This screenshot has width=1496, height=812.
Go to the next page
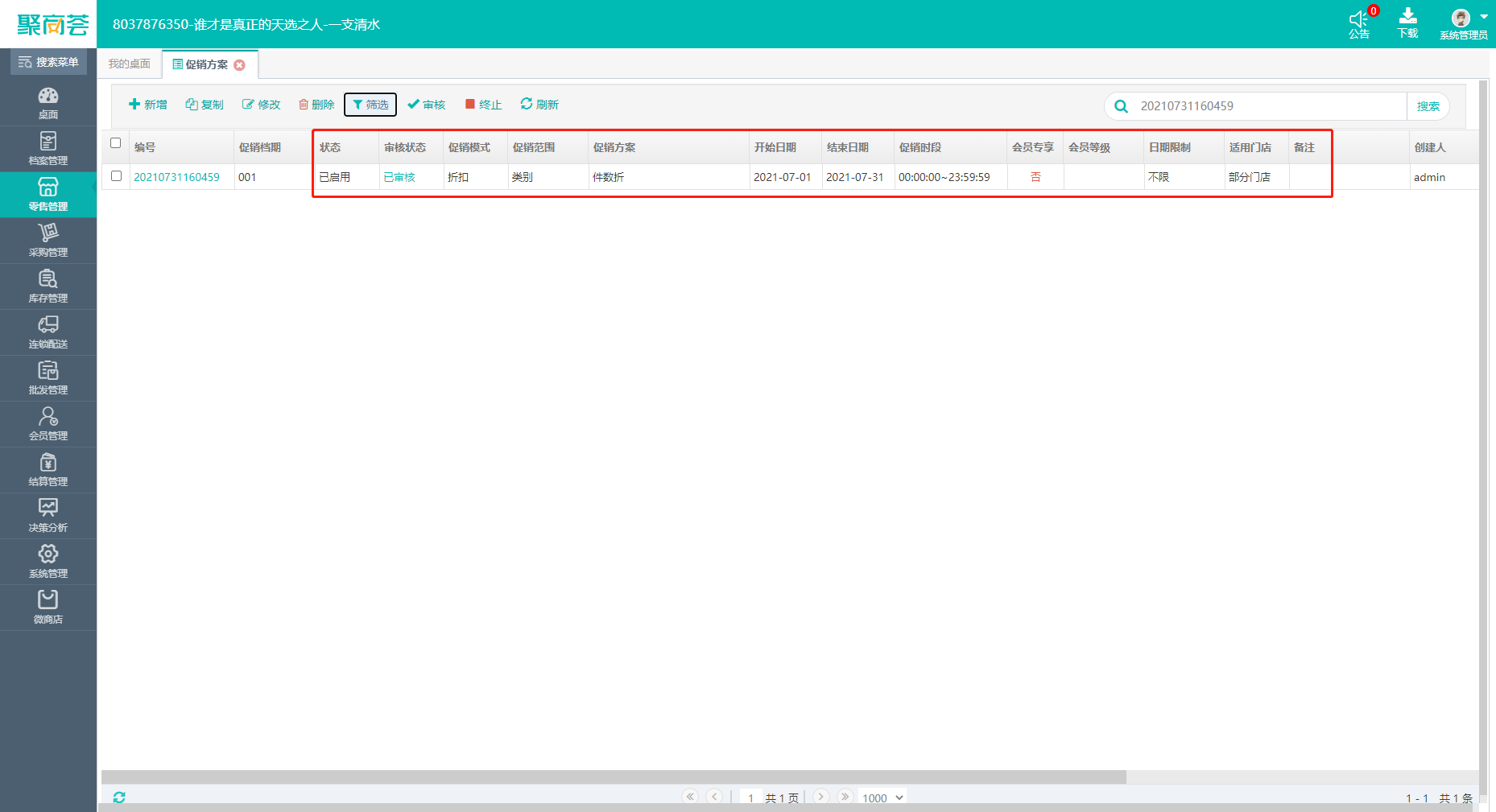tap(820, 796)
